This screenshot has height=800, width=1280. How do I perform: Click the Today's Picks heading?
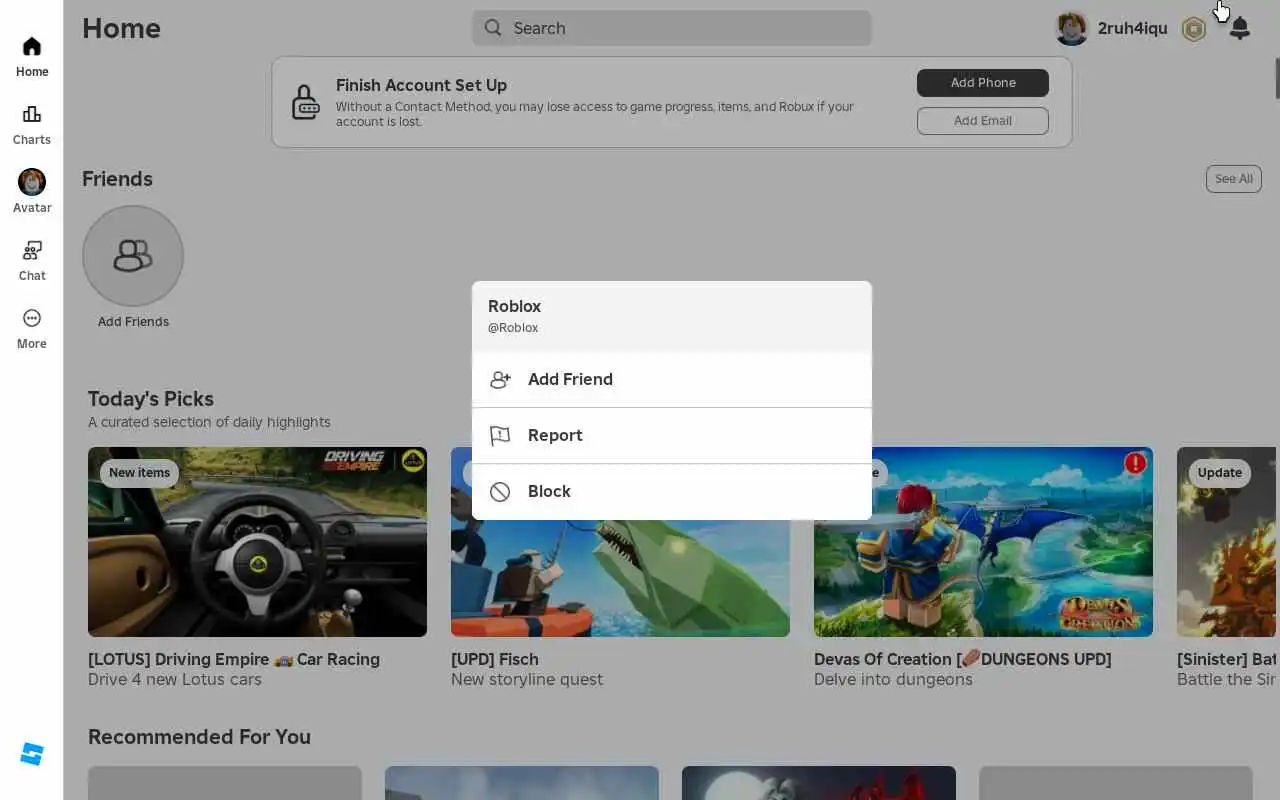click(x=151, y=399)
